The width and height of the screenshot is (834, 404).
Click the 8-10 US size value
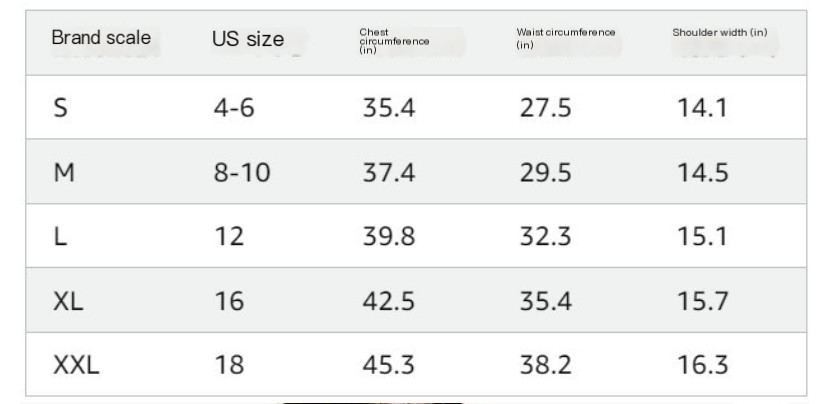242,173
